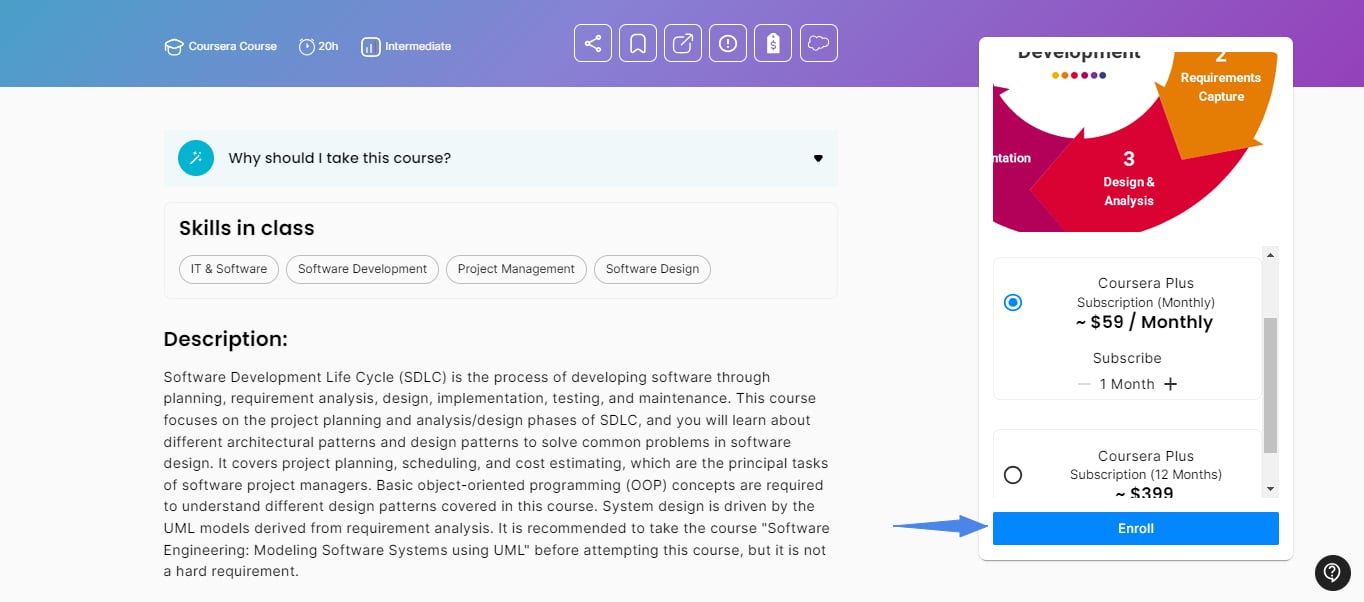The width and height of the screenshot is (1364, 602).
Task: Select Coursera Plus Monthly subscription radio
Action: [x=1013, y=302]
